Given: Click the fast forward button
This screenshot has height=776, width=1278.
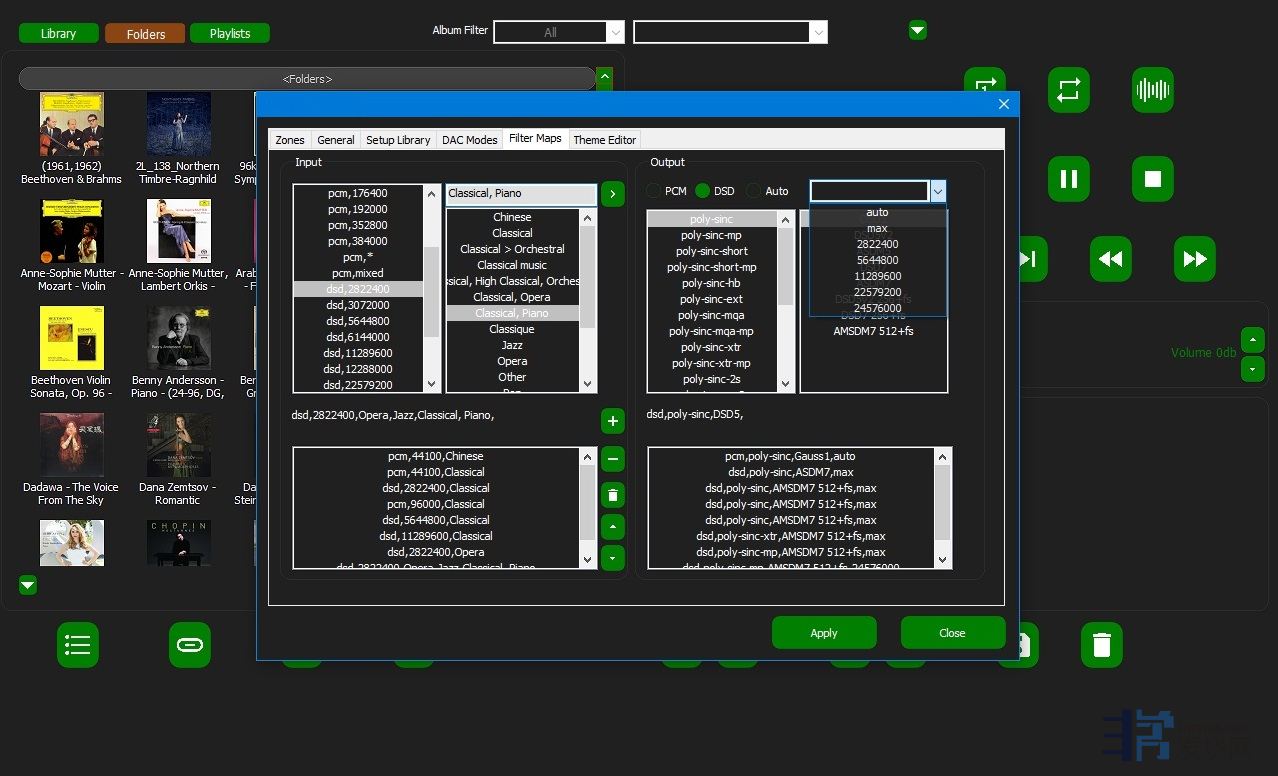Looking at the screenshot, I should click(x=1194, y=259).
